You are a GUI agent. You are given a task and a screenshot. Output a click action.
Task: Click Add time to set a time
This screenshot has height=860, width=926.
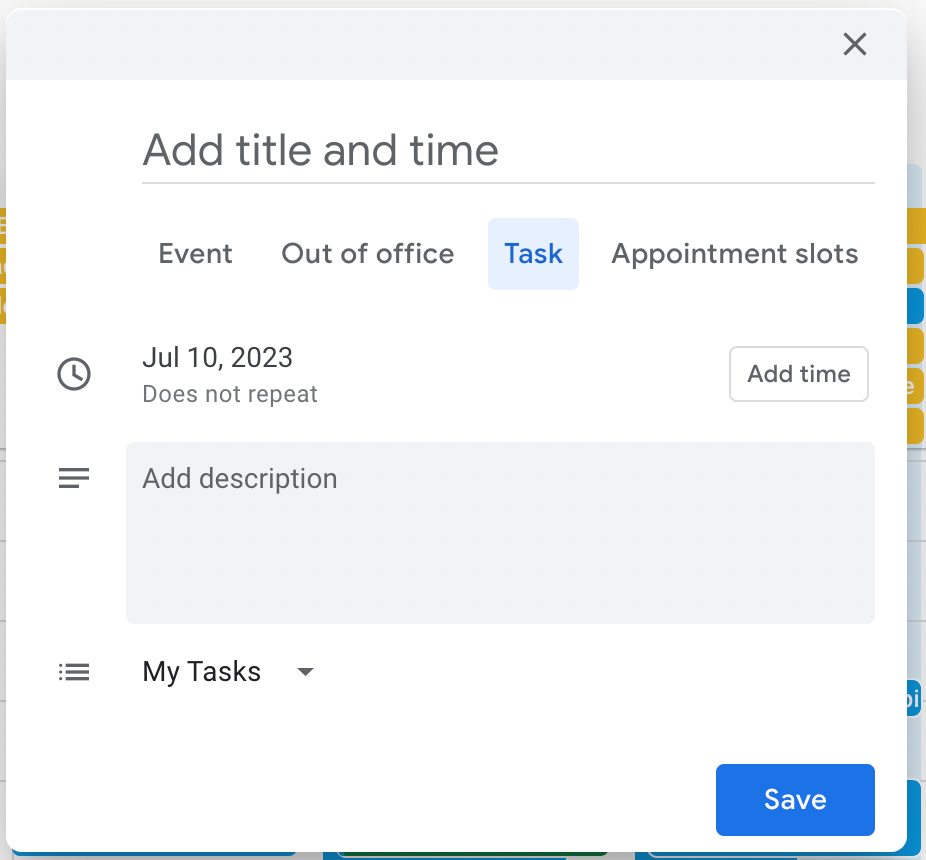click(798, 374)
